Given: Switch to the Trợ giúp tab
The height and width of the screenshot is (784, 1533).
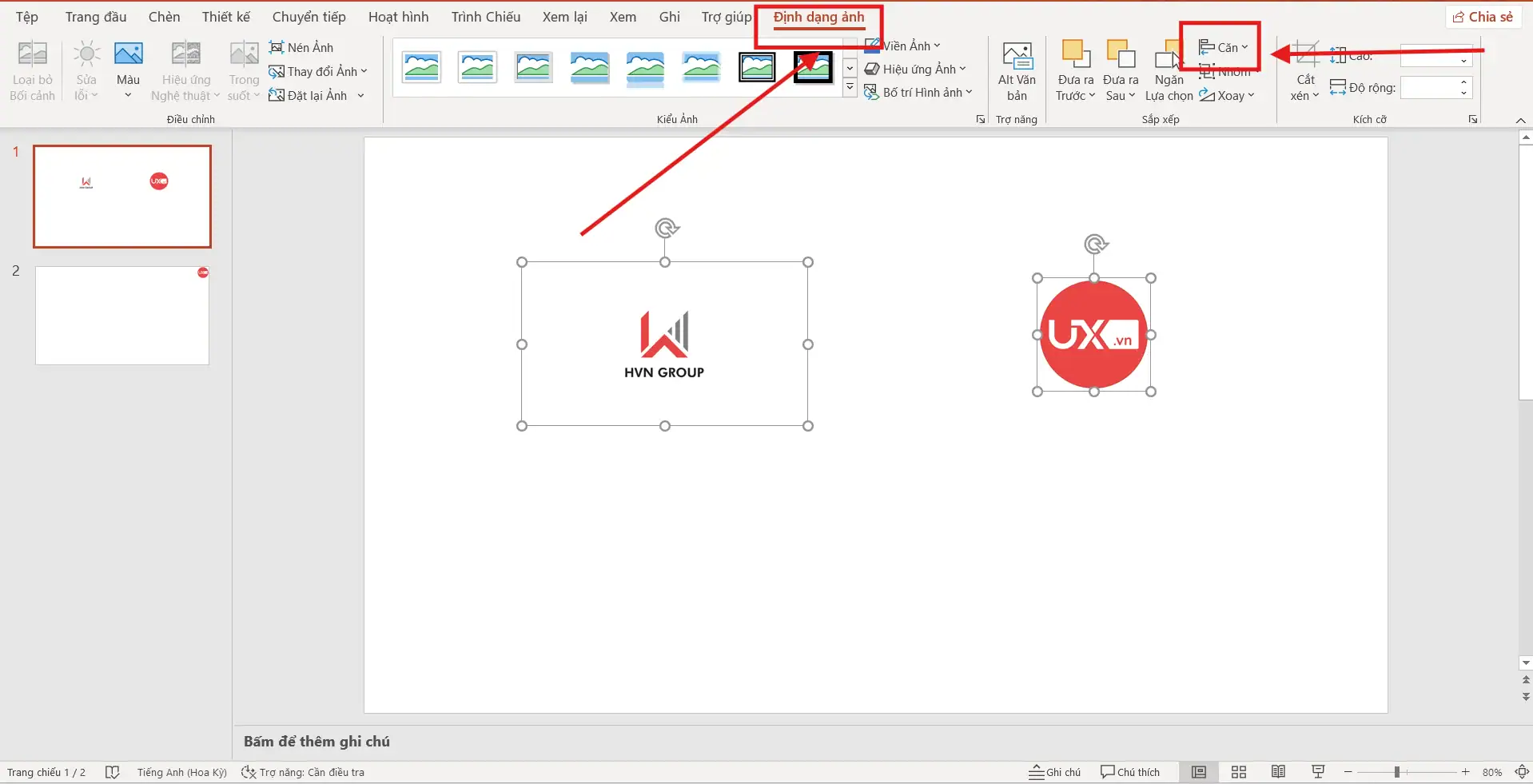Looking at the screenshot, I should tap(727, 17).
